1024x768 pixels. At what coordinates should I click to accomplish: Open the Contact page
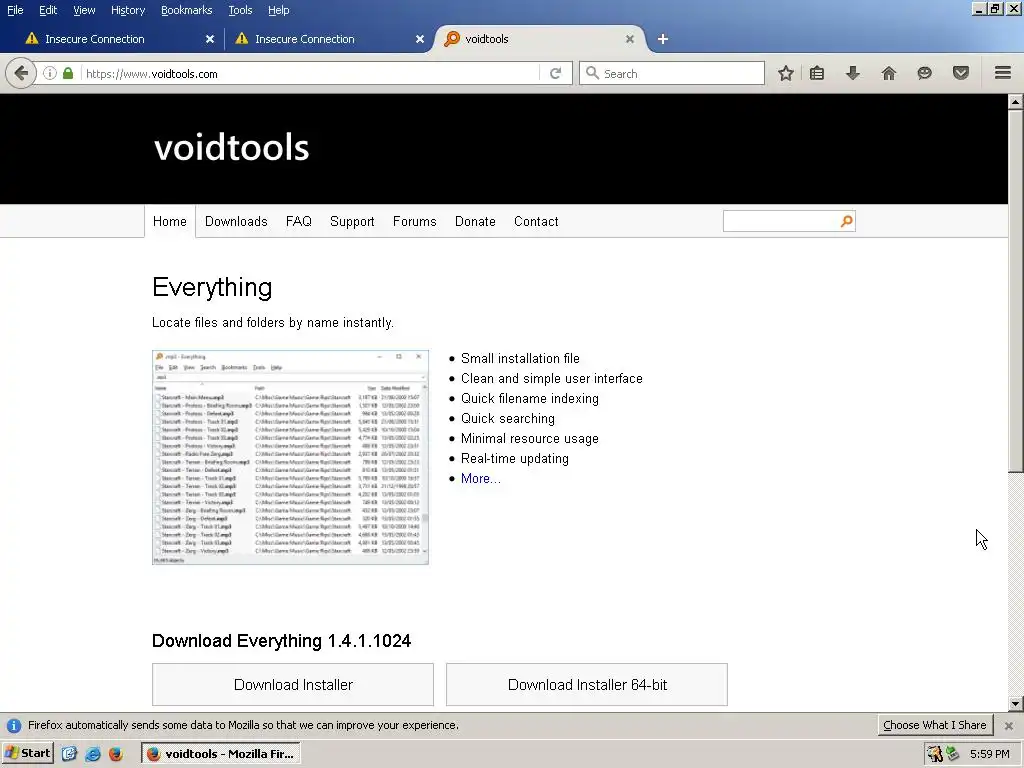pos(536,221)
